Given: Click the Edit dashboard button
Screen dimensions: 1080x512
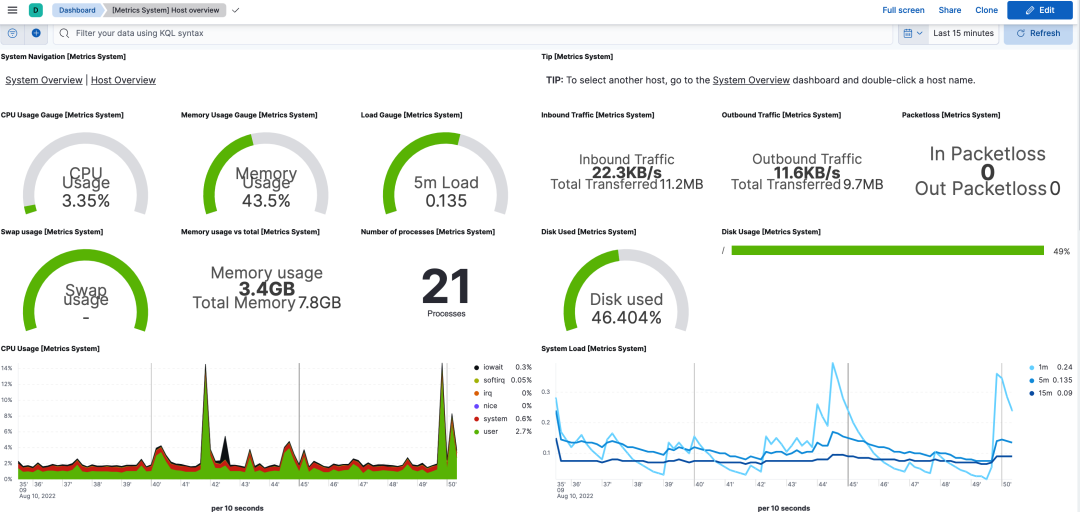Looking at the screenshot, I should (x=1039, y=10).
